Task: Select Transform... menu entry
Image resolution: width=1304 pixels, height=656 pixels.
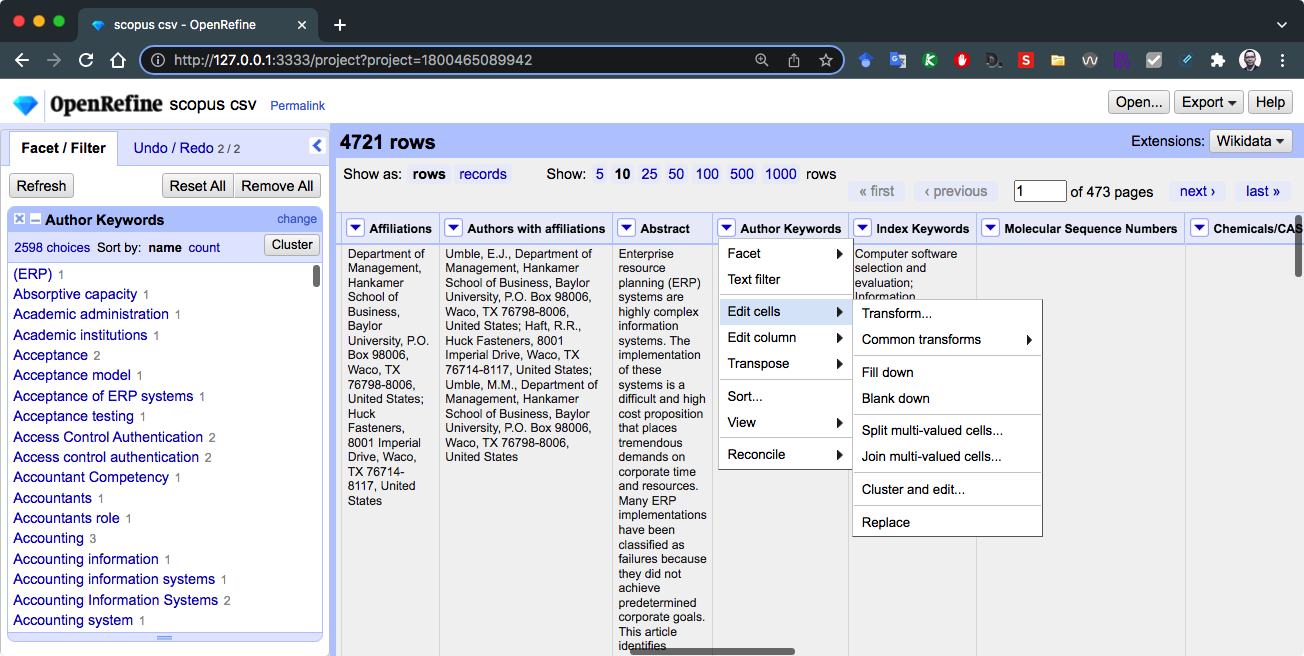Action: [x=947, y=313]
